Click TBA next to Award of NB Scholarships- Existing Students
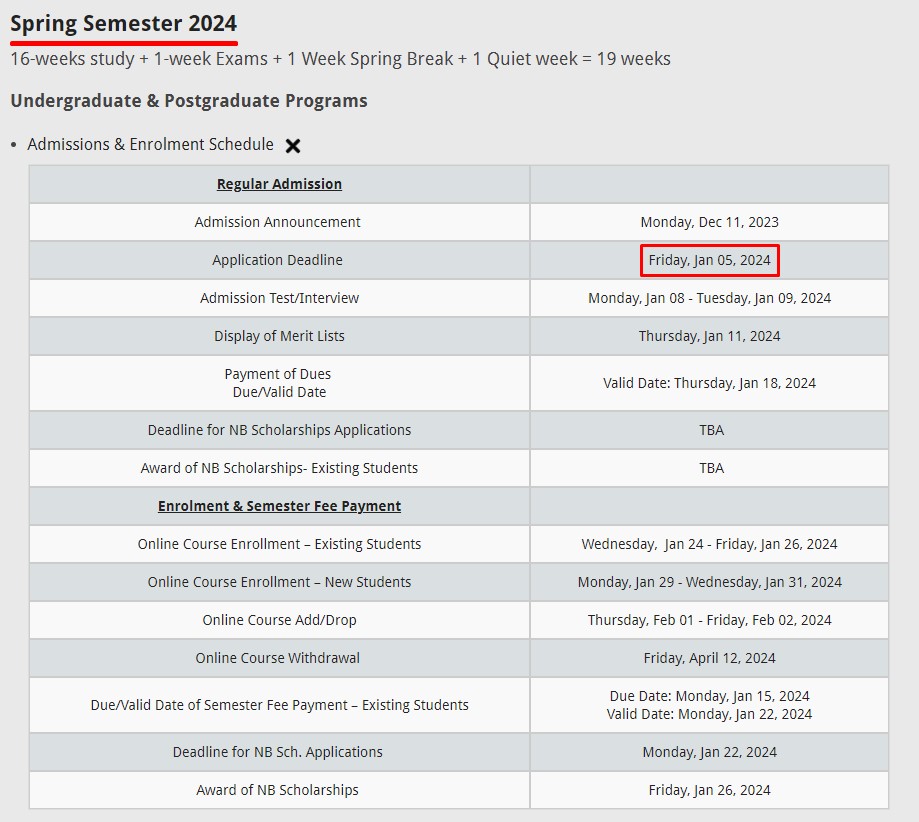Viewport: 919px width, 822px height. tap(711, 468)
